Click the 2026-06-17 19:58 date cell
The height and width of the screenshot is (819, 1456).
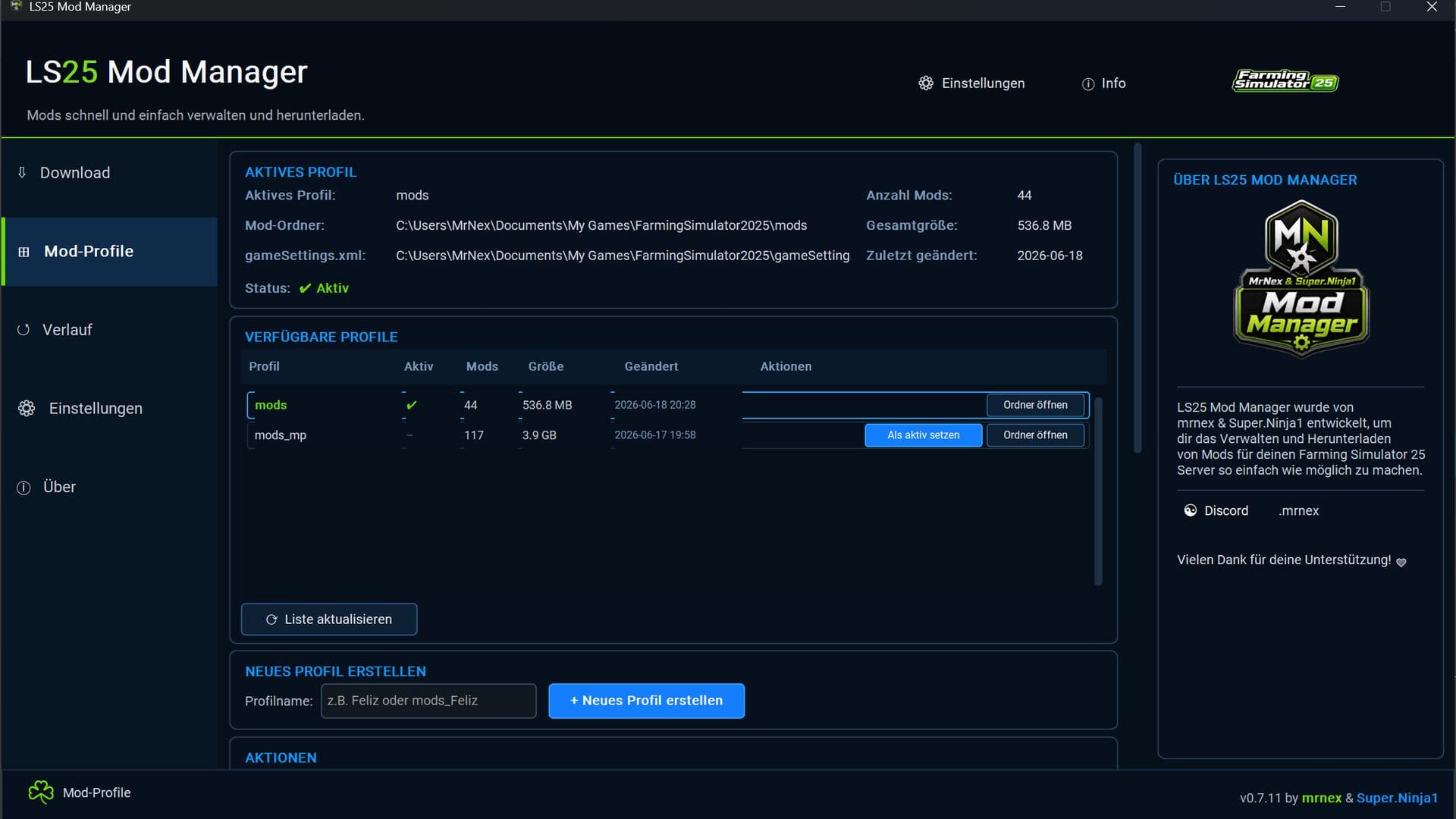[655, 435]
